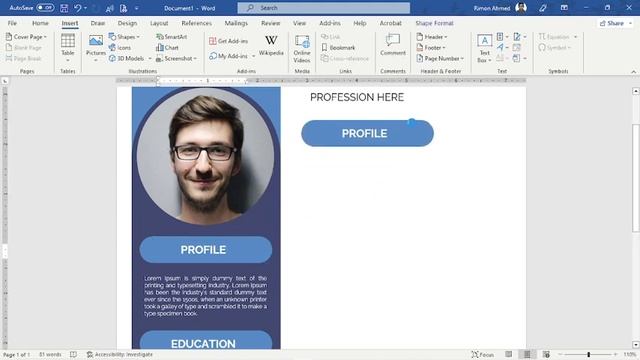
Task: Click the Date & Time icon
Action: [x=517, y=48]
